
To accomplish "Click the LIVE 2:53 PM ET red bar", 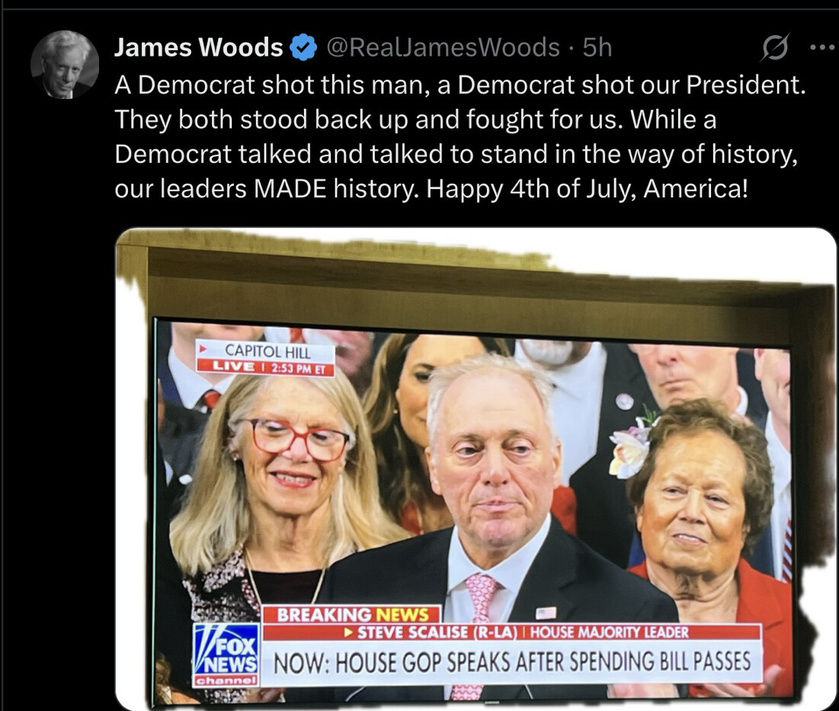I will click(x=265, y=367).
